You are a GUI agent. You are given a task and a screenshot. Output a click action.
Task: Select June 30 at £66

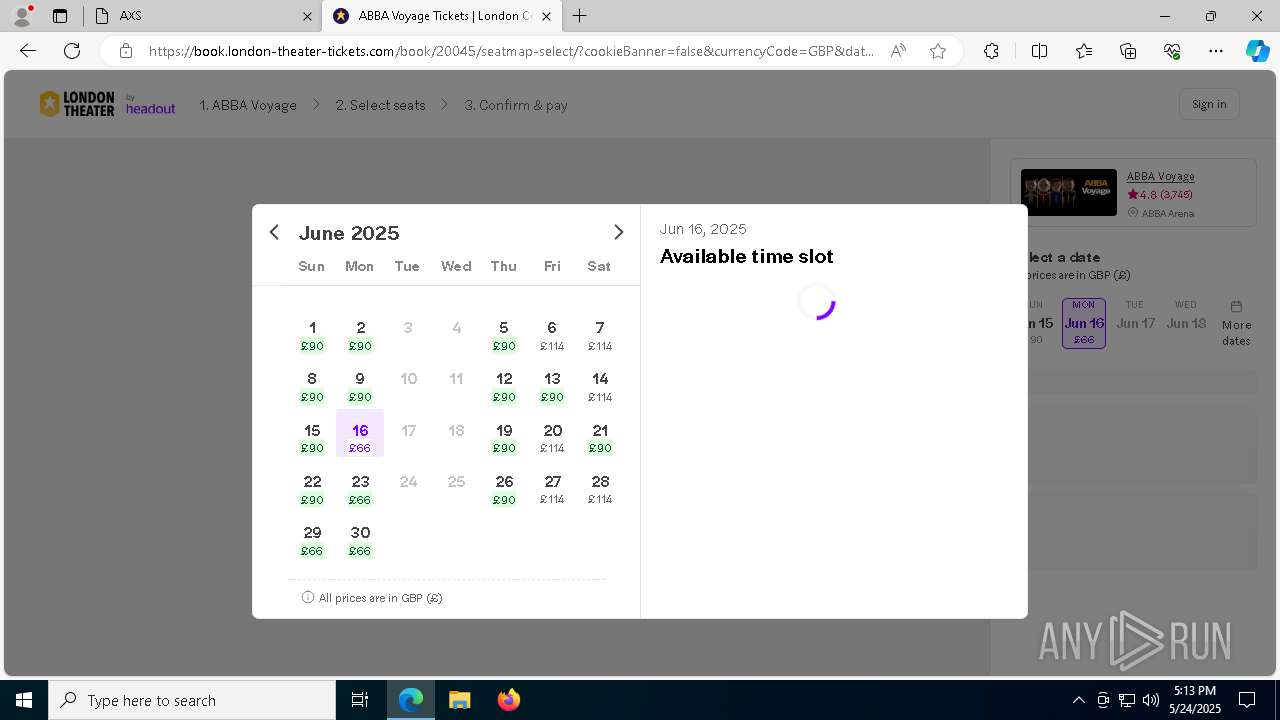click(360, 540)
